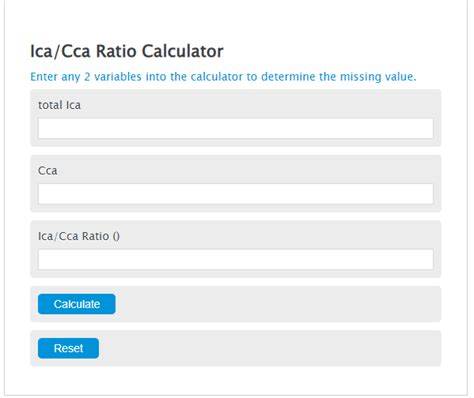Viewport: 474px width, 398px height.
Task: Focus the Cca input box
Action: click(236, 194)
